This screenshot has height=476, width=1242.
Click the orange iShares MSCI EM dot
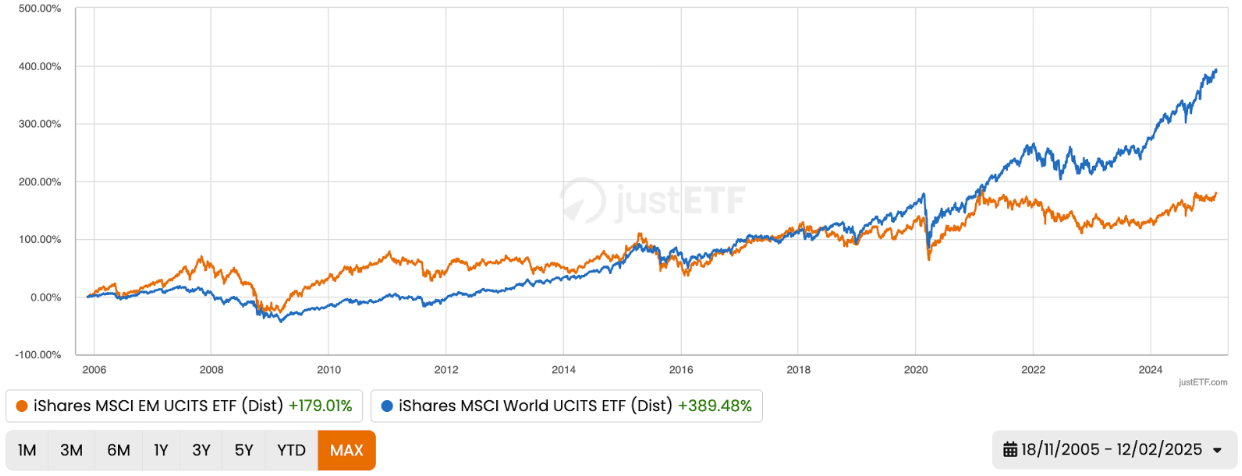22,407
